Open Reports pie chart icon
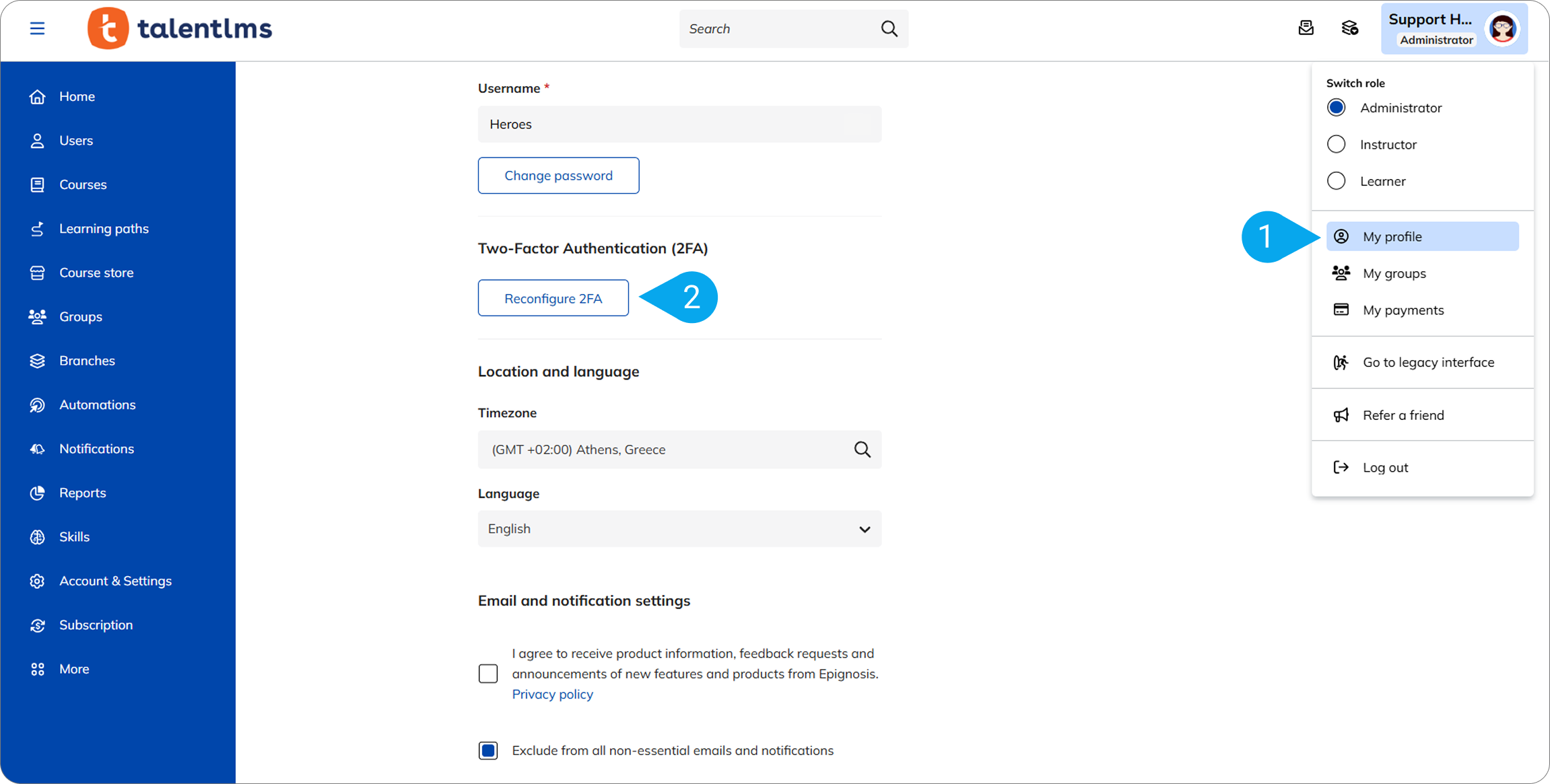 click(38, 493)
